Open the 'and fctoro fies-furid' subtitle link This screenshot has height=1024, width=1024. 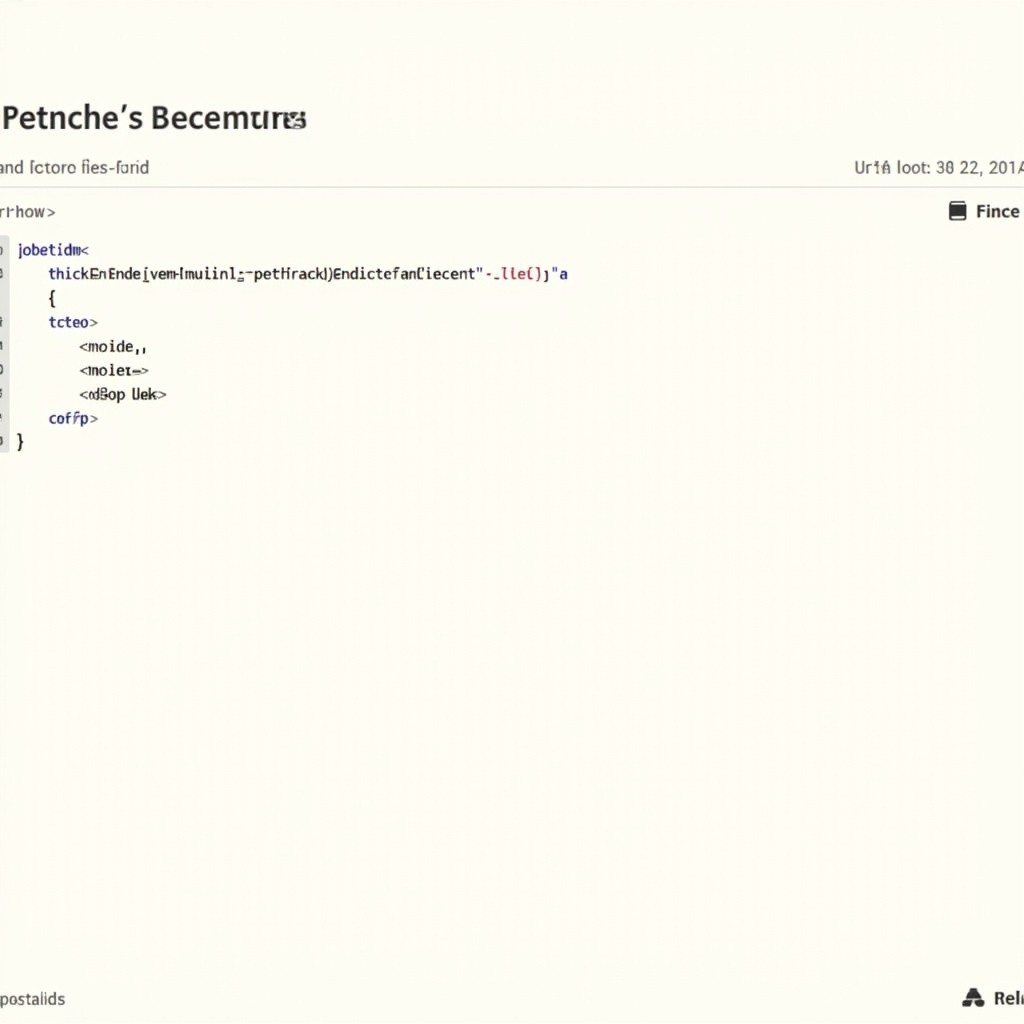click(x=75, y=168)
